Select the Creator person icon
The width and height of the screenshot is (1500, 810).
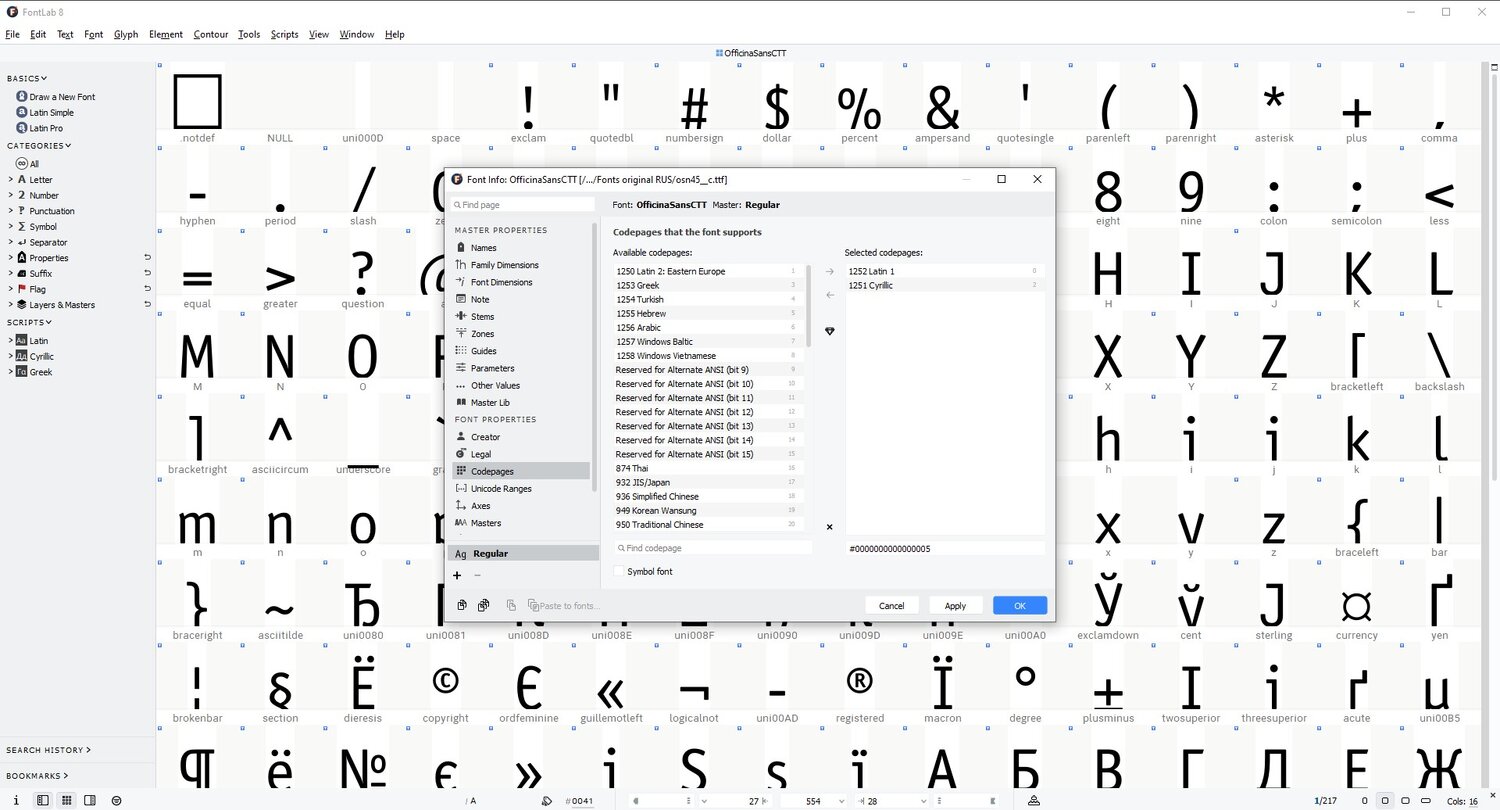click(x=461, y=437)
